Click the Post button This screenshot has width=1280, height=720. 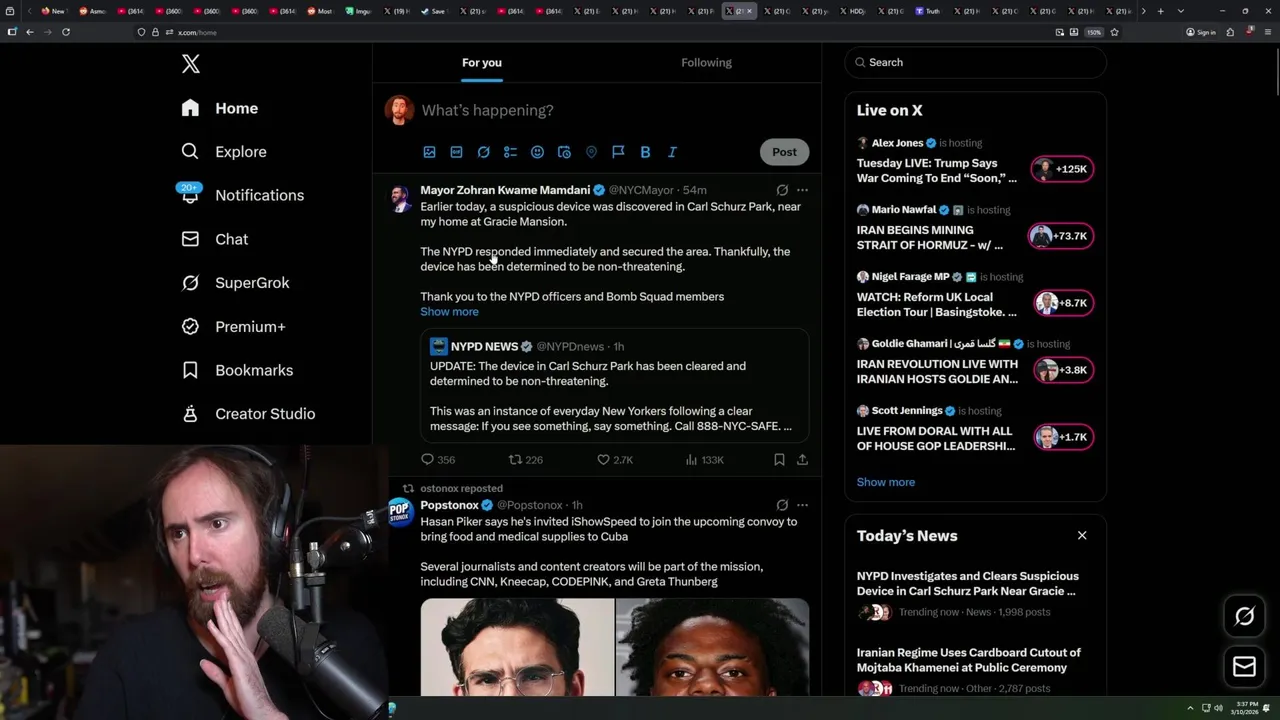click(x=784, y=152)
